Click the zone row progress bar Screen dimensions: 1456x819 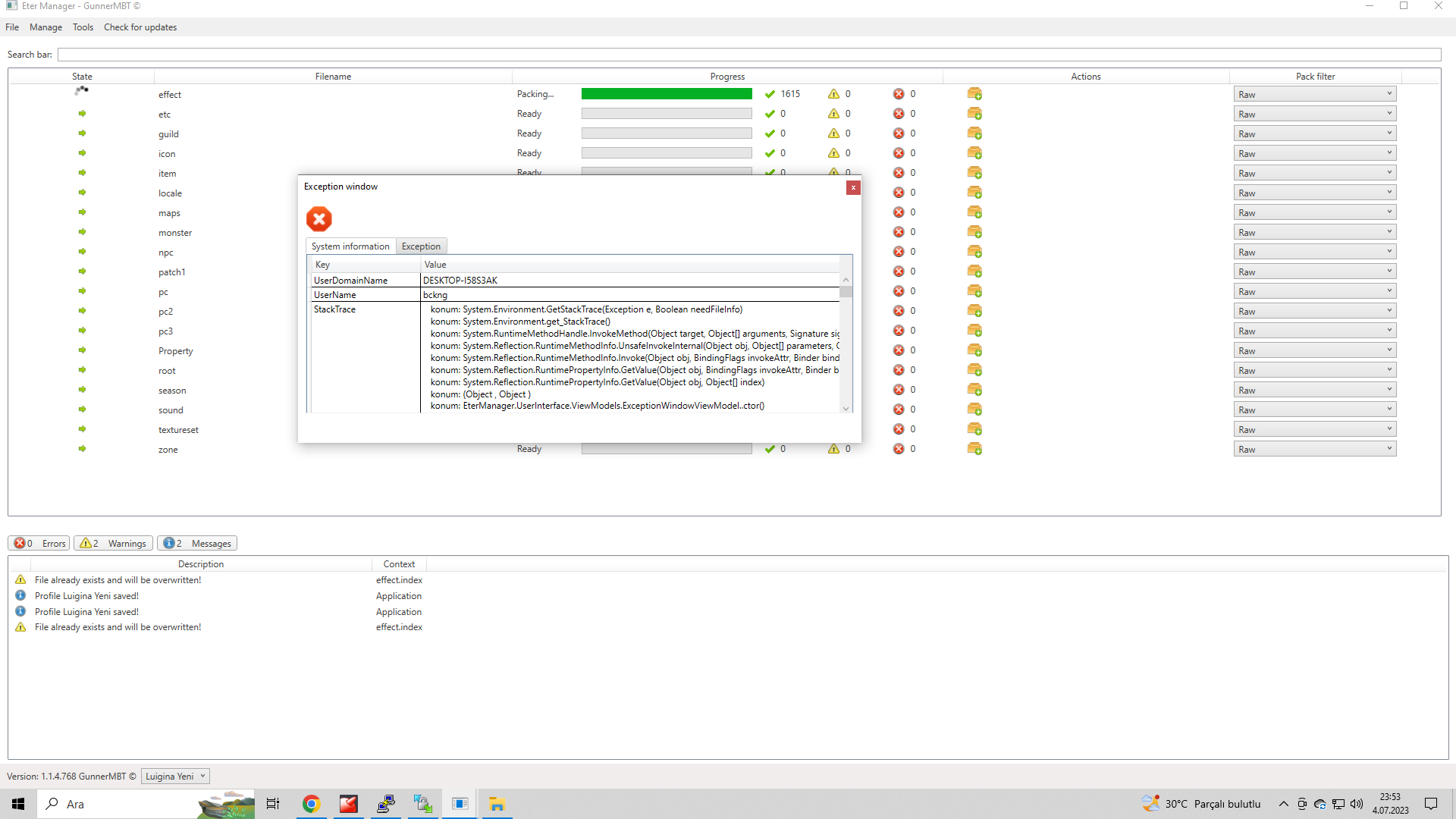pyautogui.click(x=667, y=449)
